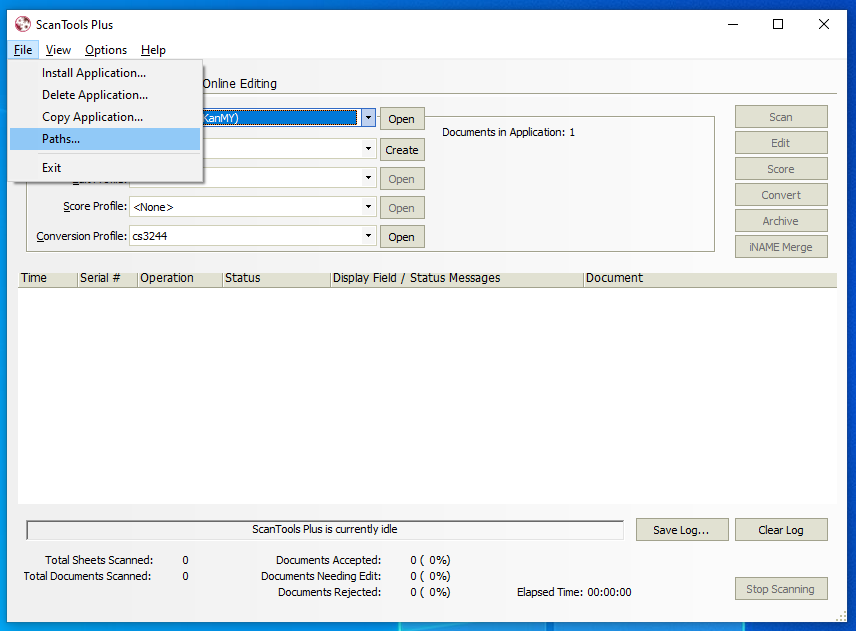Click the 'Documents Needing Edit:' label
Image resolution: width=856 pixels, height=631 pixels.
coord(321,576)
